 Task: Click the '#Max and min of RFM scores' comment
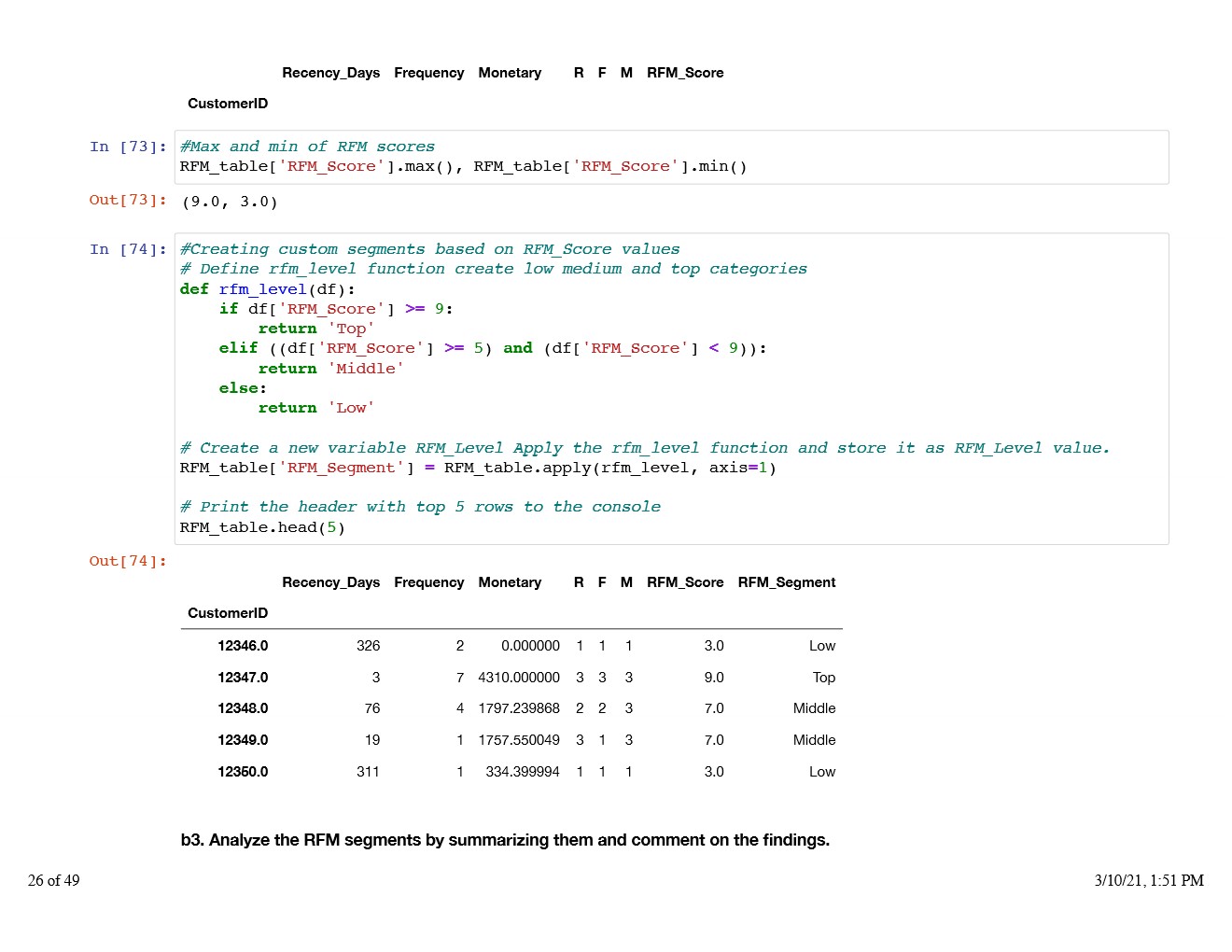coord(307,147)
